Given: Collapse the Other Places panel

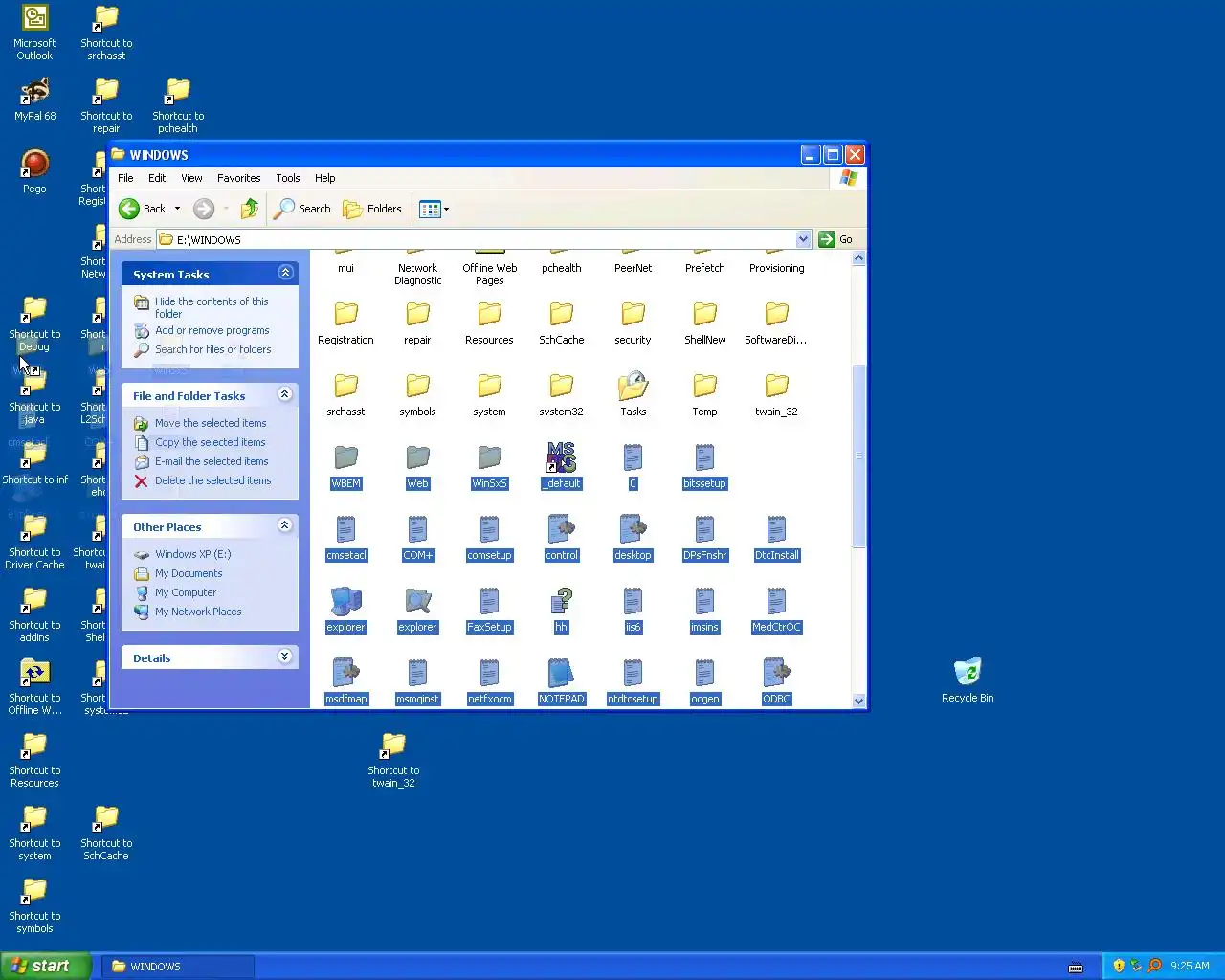Looking at the screenshot, I should (x=285, y=525).
